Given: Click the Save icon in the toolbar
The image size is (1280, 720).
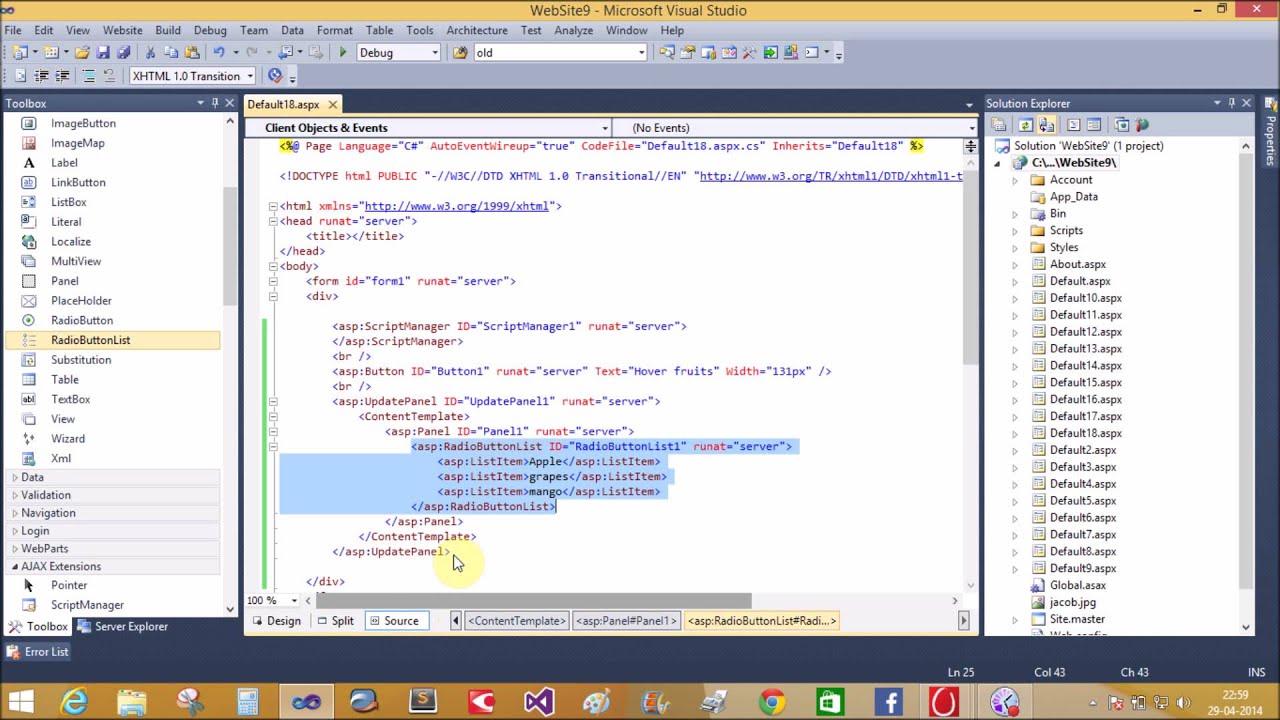Looking at the screenshot, I should [x=103, y=52].
